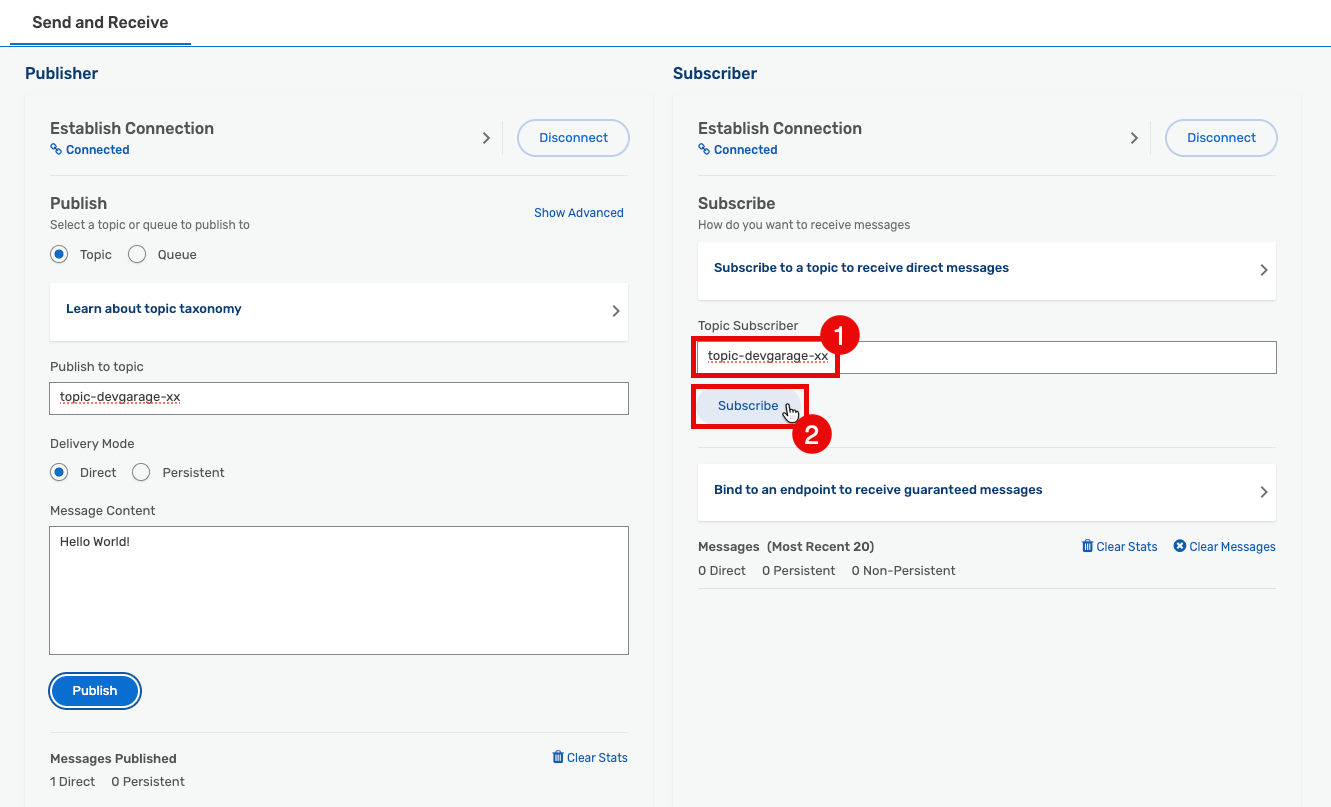Click the '0 Non-Persistent' message count

click(x=903, y=571)
